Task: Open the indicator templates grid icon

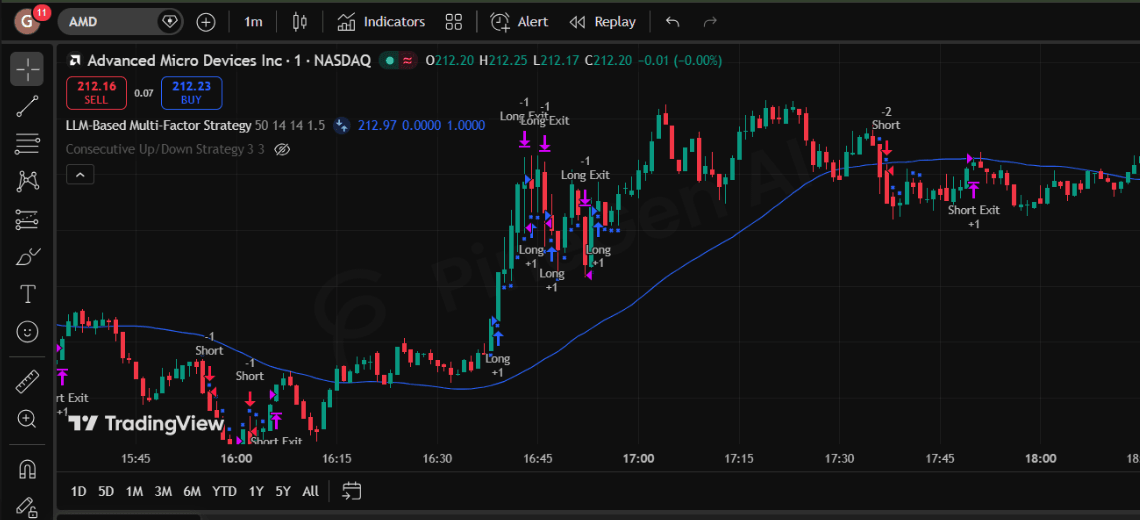Action: click(454, 22)
